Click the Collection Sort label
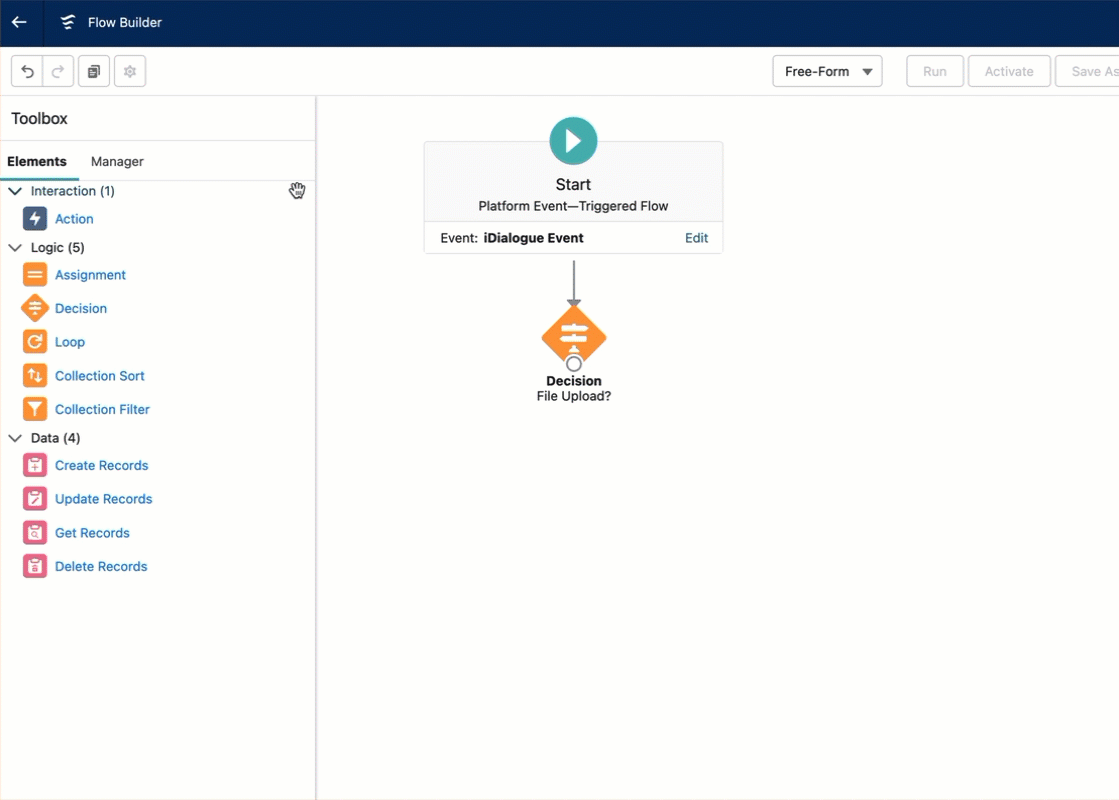 [x=100, y=375]
